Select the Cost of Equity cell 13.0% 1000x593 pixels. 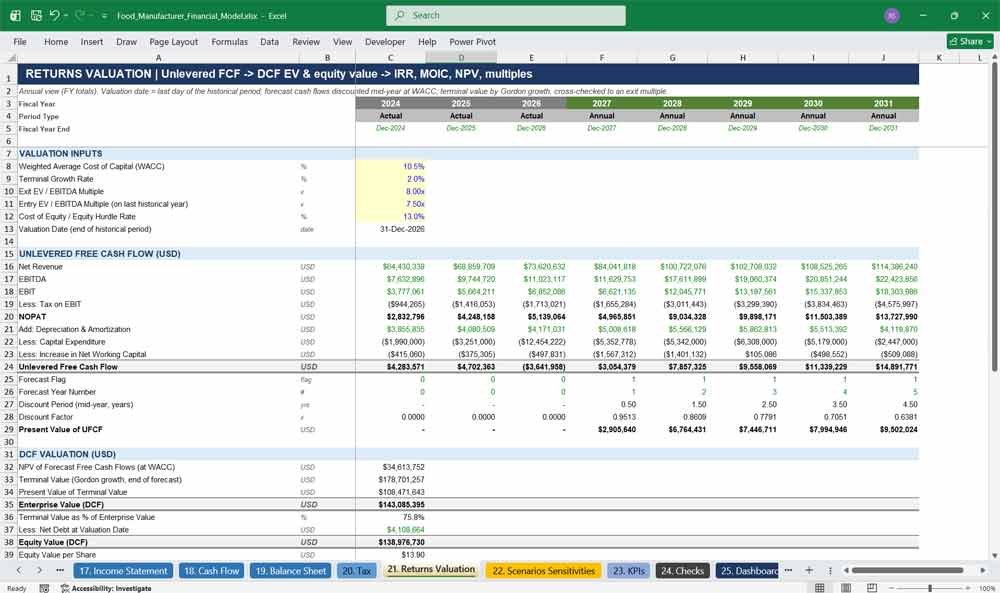click(x=390, y=217)
